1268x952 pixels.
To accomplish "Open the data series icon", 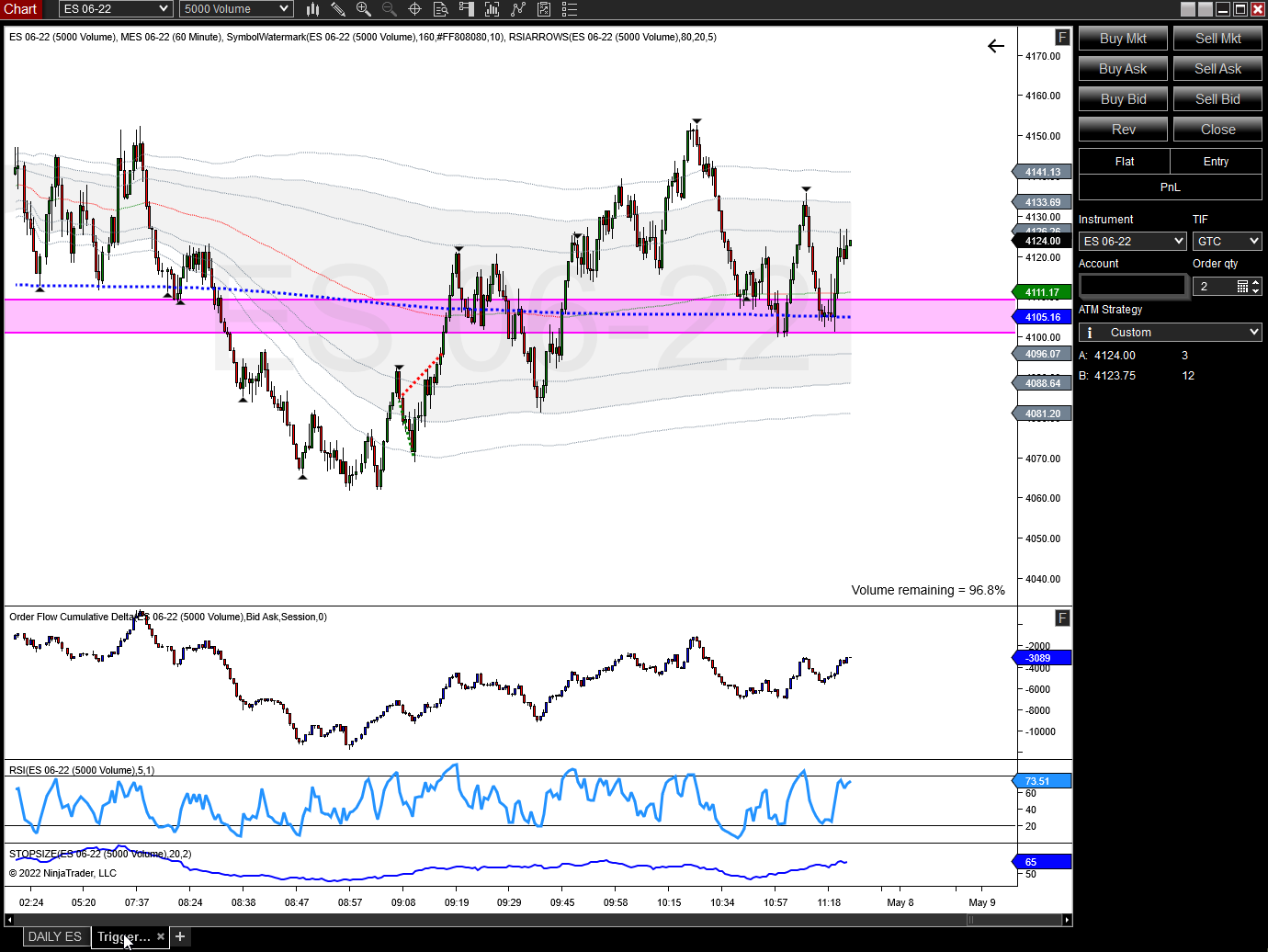I will [492, 9].
